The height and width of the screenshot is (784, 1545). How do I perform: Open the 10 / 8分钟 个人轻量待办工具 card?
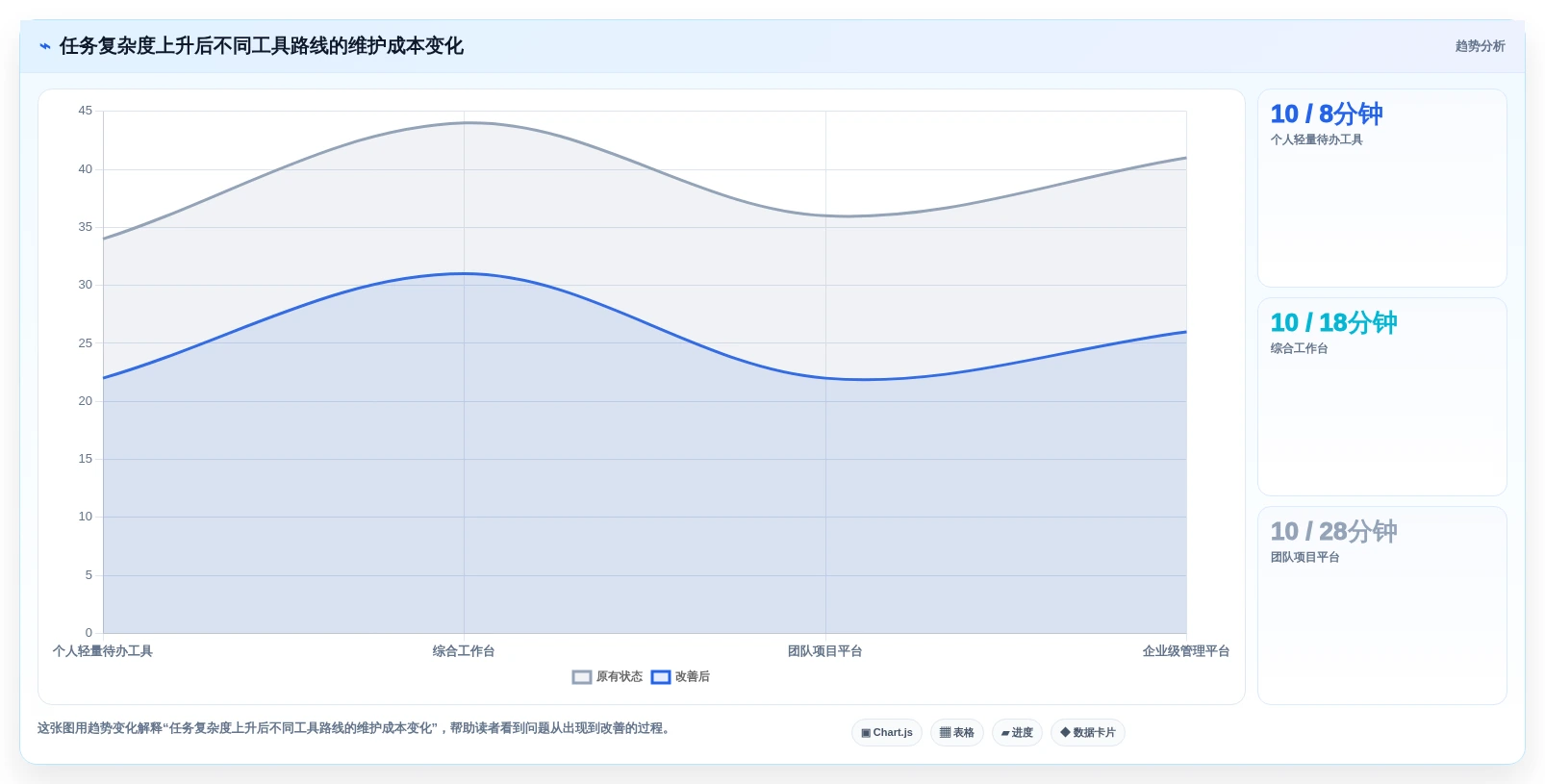click(x=1382, y=189)
